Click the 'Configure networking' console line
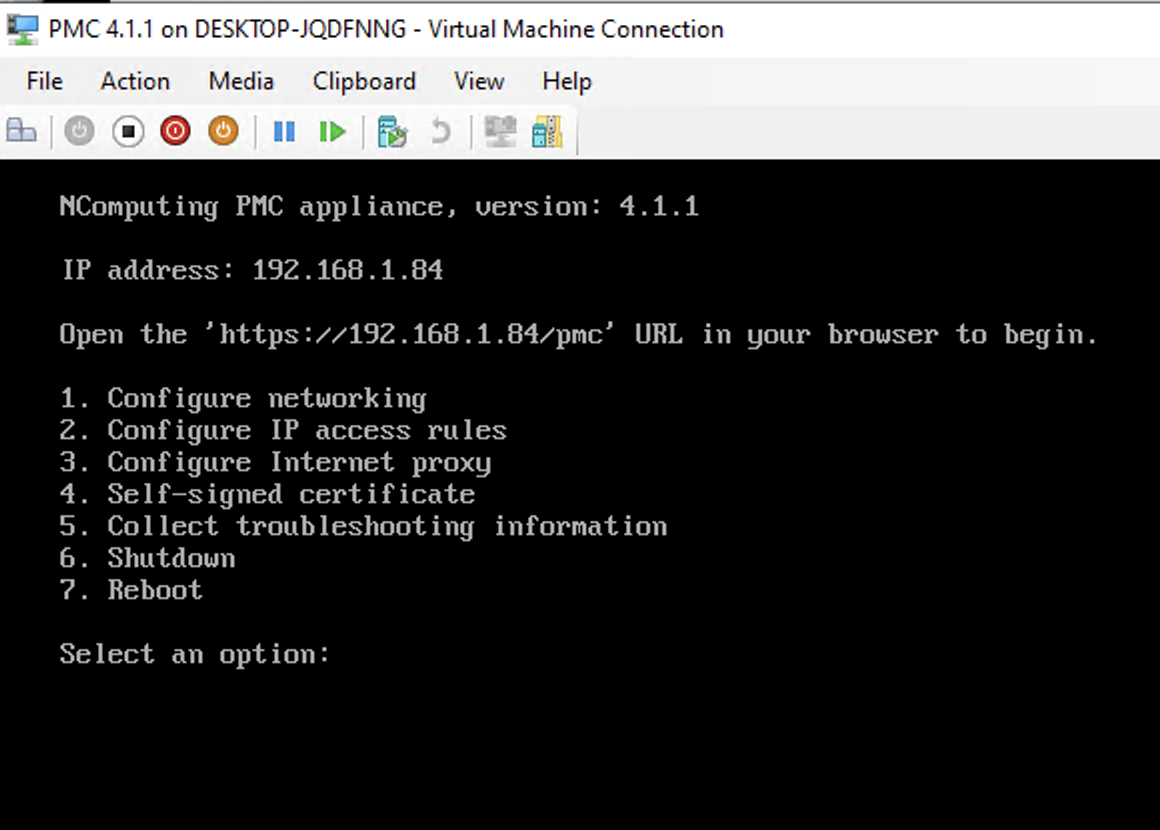 point(243,399)
